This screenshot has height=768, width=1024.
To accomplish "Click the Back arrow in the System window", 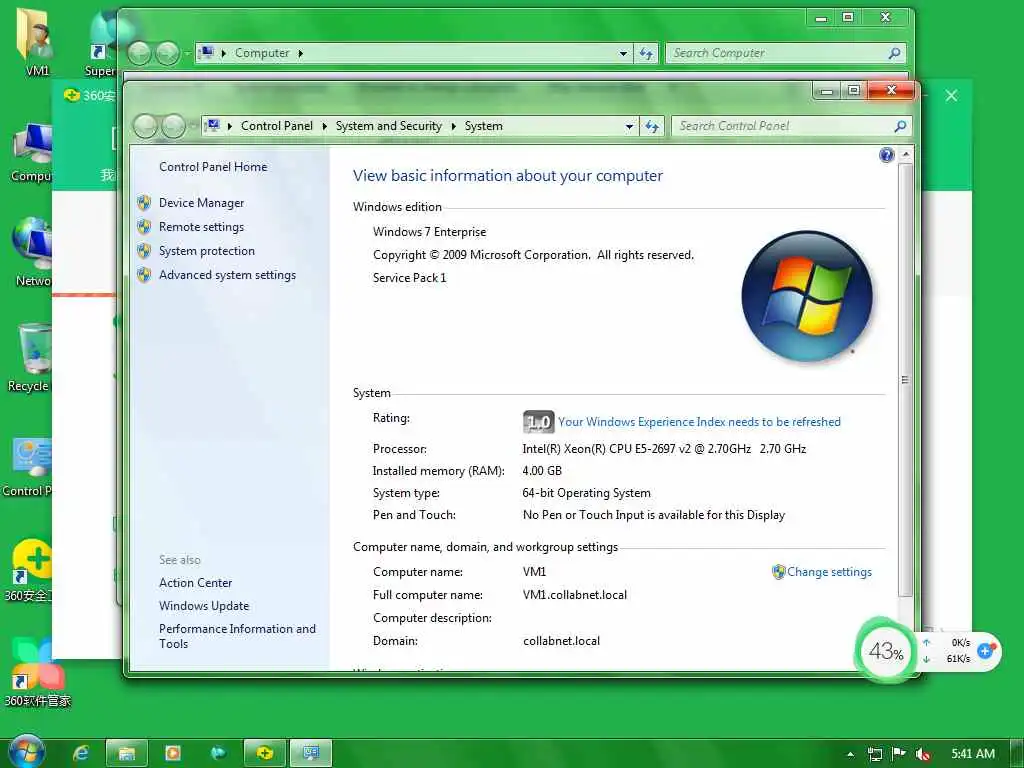I will click(145, 126).
